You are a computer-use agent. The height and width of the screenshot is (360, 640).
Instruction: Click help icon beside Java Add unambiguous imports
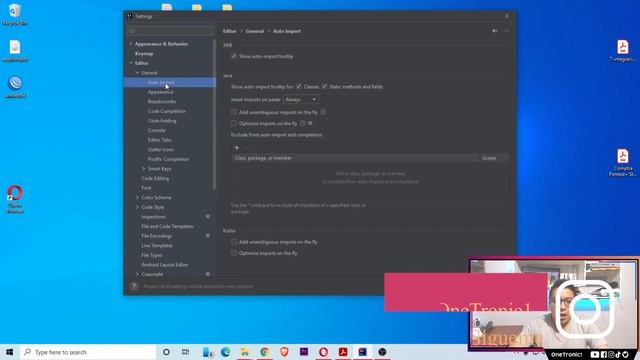323,112
